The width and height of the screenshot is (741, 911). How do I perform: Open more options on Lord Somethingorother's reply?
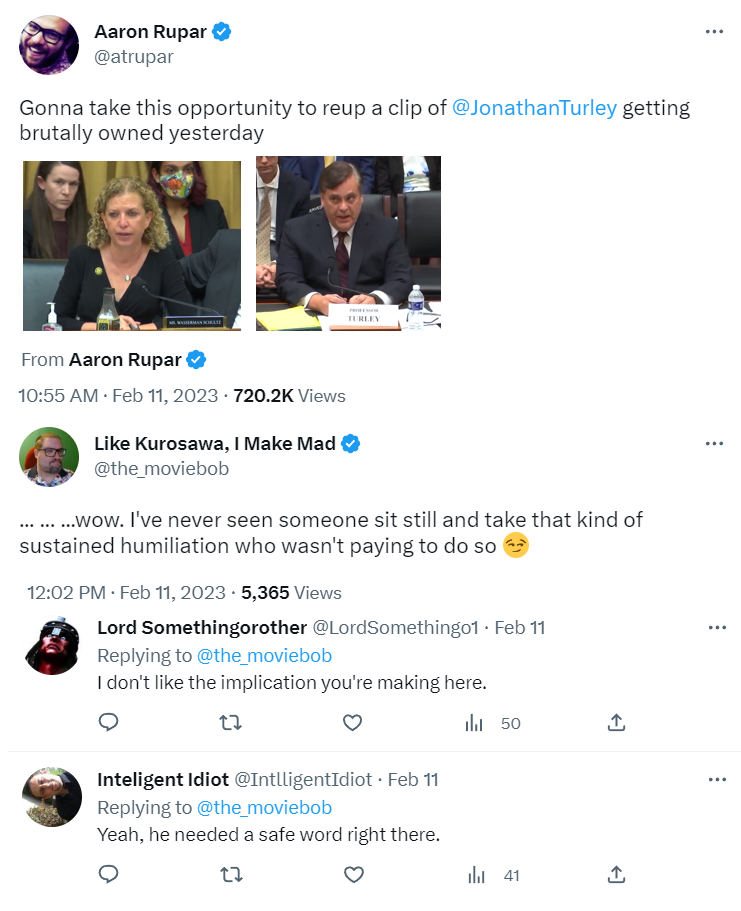pyautogui.click(x=717, y=628)
